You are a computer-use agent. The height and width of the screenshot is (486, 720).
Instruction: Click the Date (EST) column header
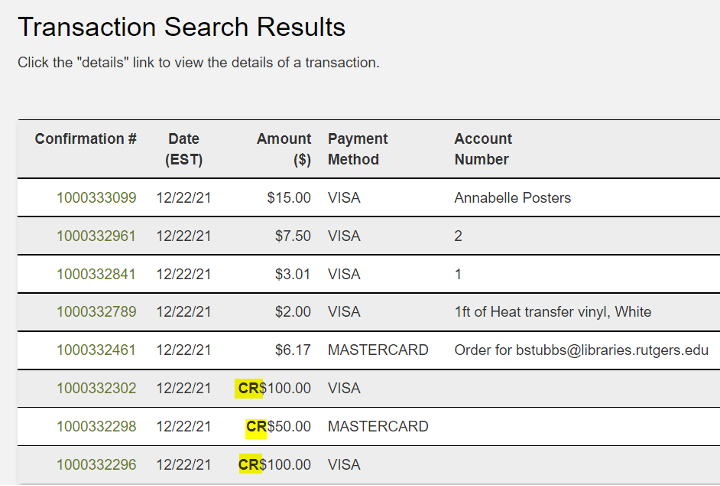184,149
